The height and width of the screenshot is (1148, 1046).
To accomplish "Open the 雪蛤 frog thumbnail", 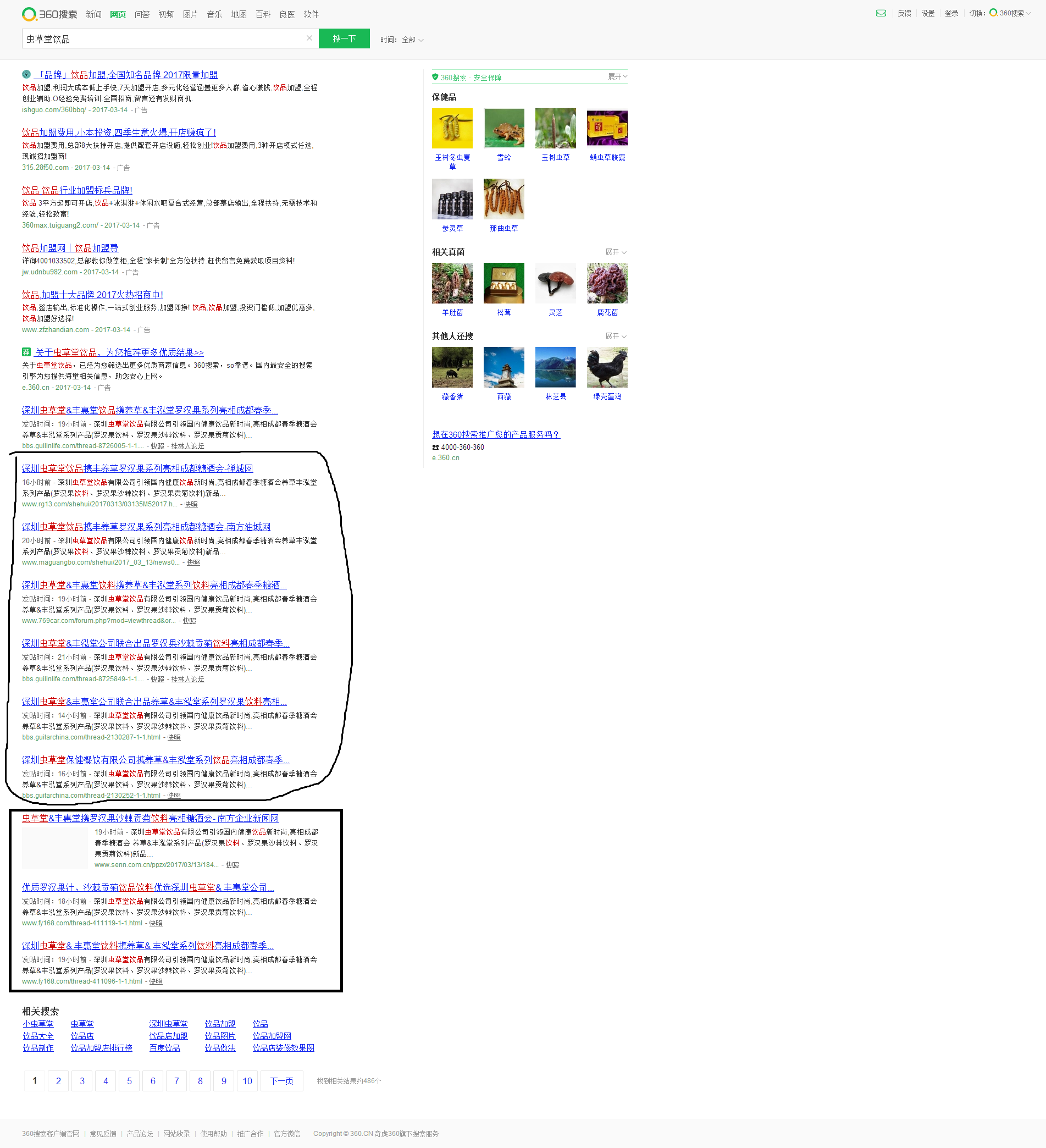I will (x=504, y=128).
